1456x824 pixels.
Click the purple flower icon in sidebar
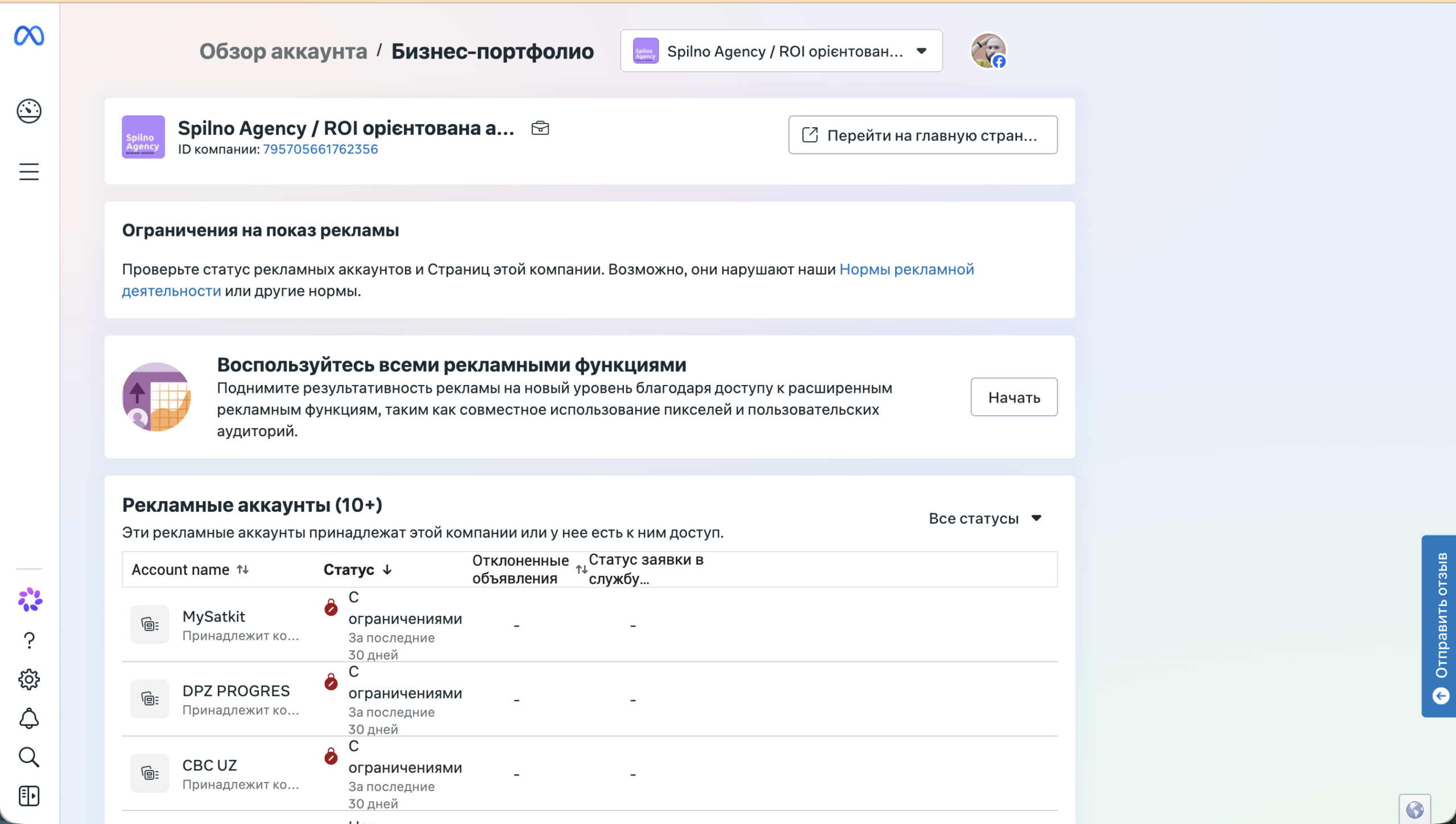tap(30, 599)
